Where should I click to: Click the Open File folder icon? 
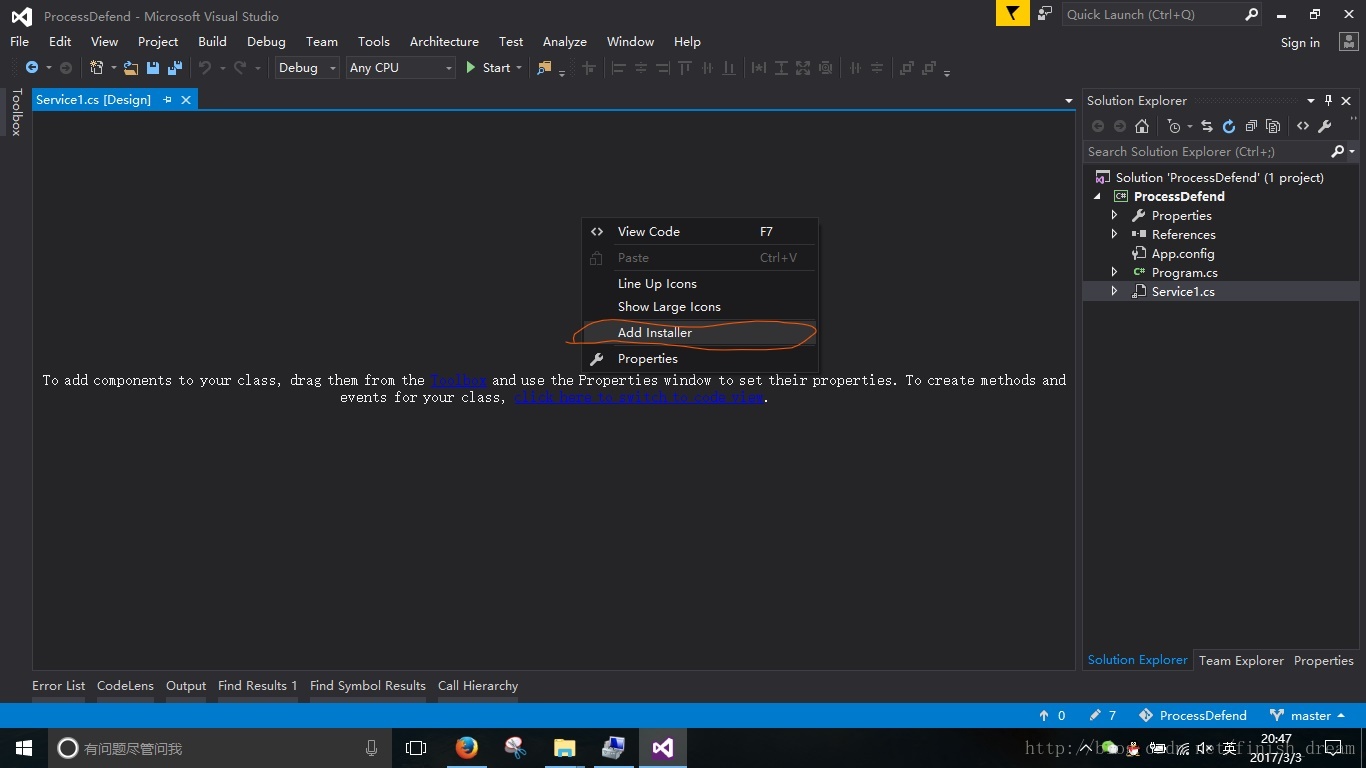click(131, 68)
